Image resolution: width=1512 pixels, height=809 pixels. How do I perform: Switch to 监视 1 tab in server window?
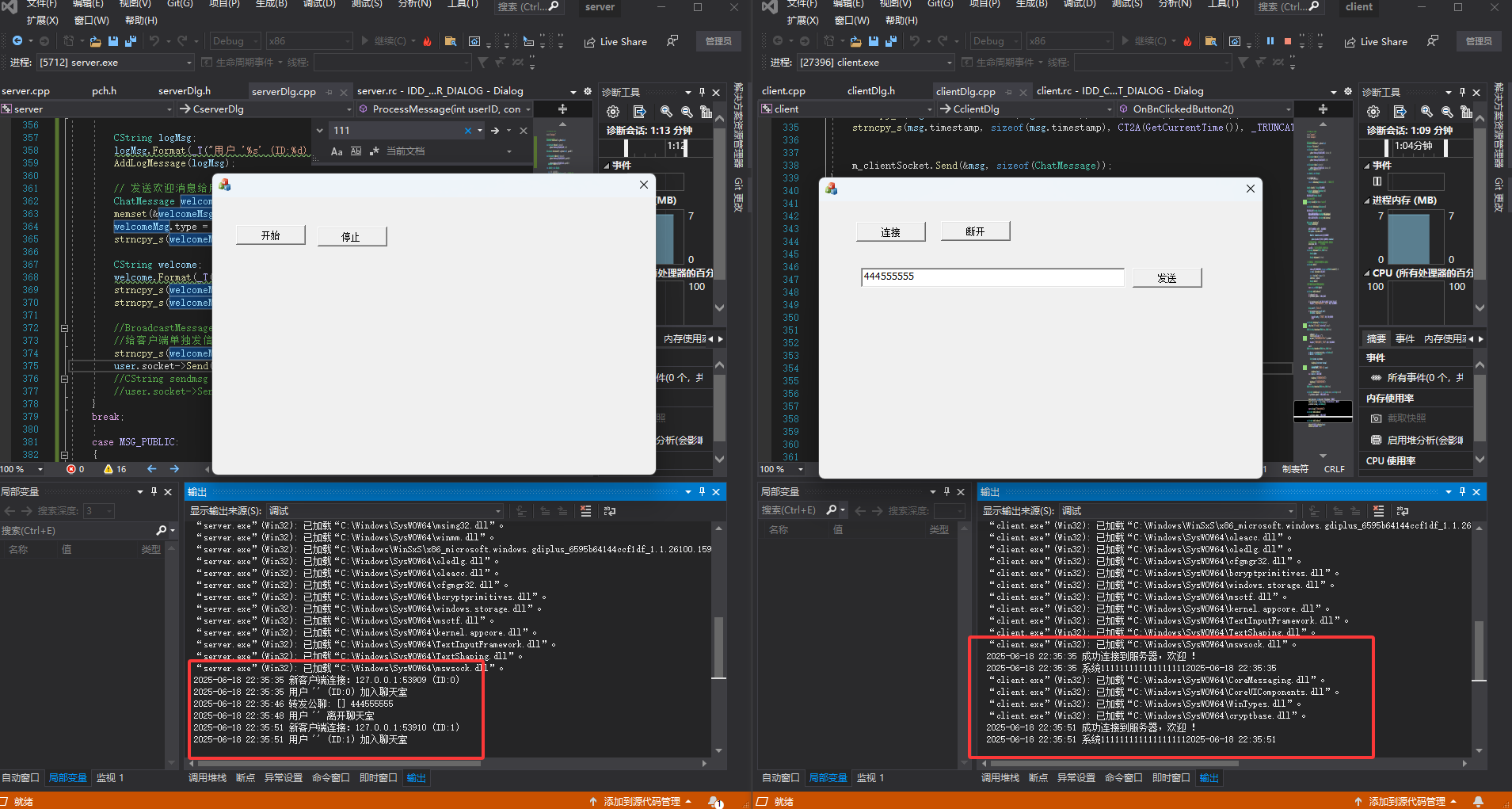[x=110, y=778]
